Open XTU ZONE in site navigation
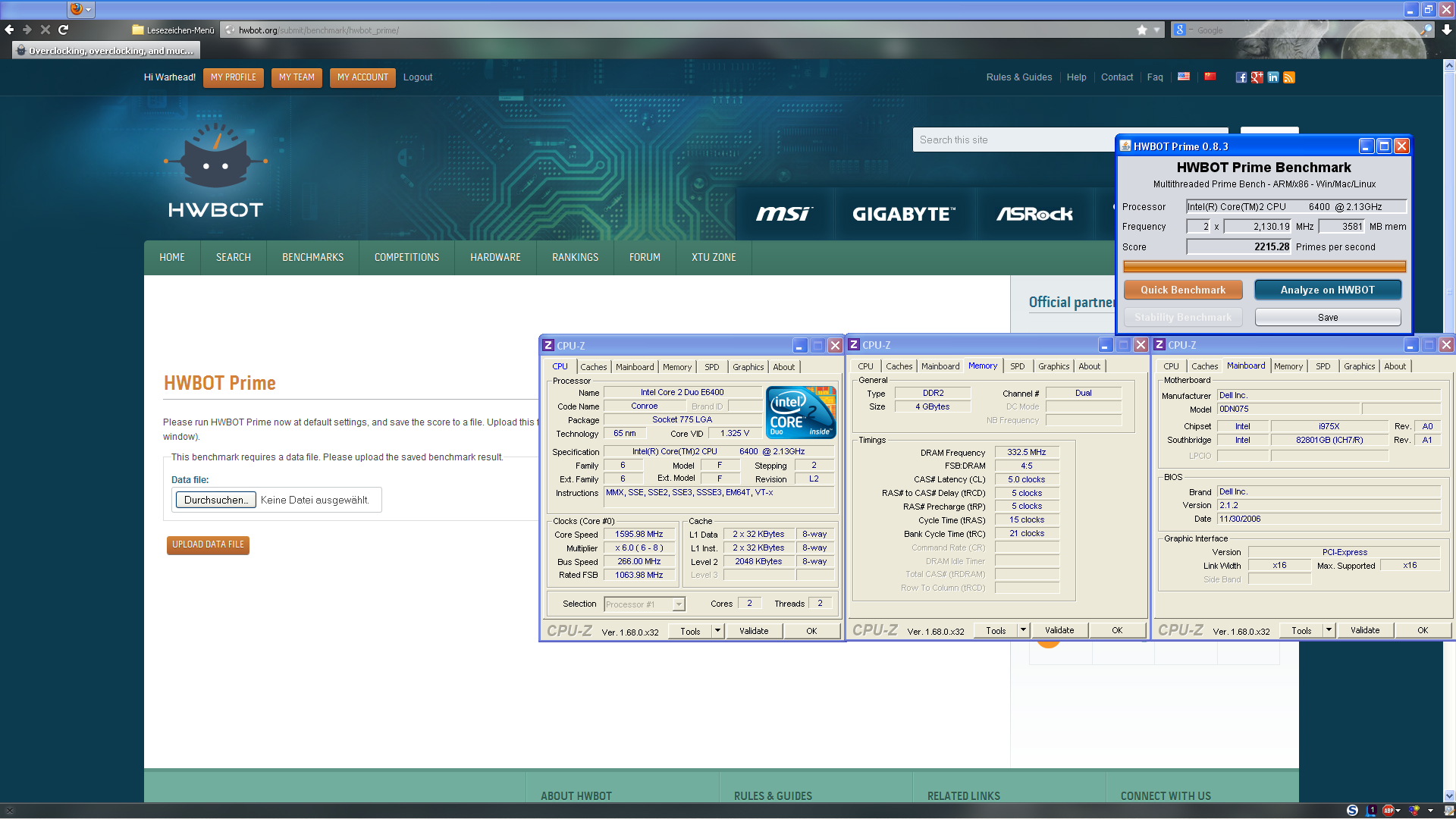The width and height of the screenshot is (1456, 819). coord(714,258)
